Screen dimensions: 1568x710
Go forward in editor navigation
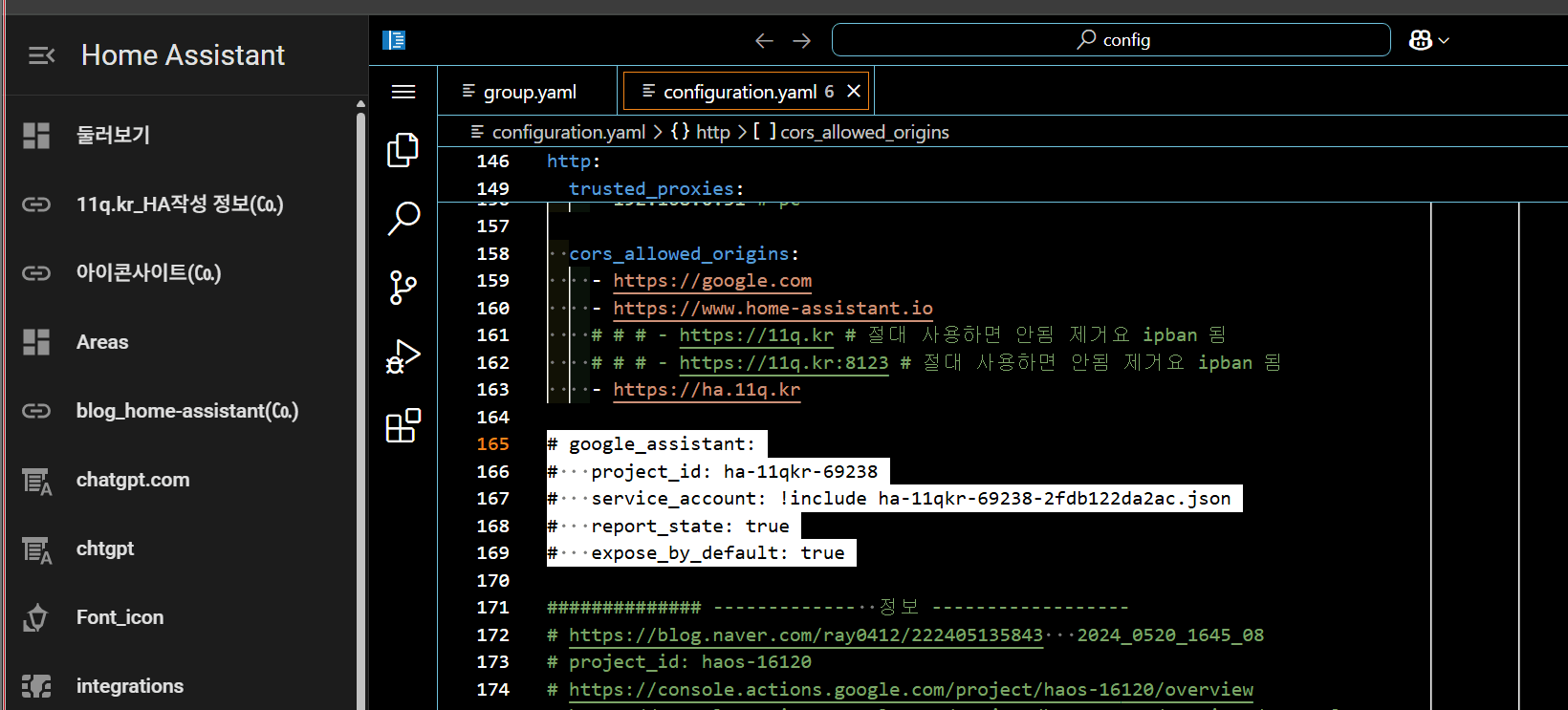tap(802, 40)
